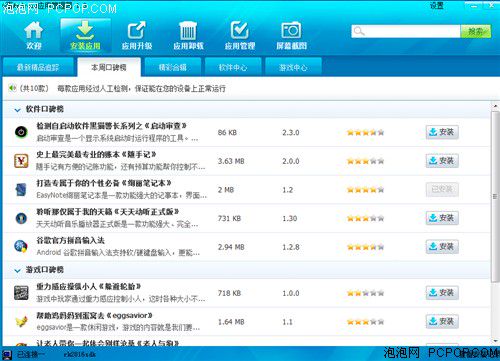This screenshot has height=361, width=500.
Task: Click size value 3.63 MB
Action: (231, 161)
